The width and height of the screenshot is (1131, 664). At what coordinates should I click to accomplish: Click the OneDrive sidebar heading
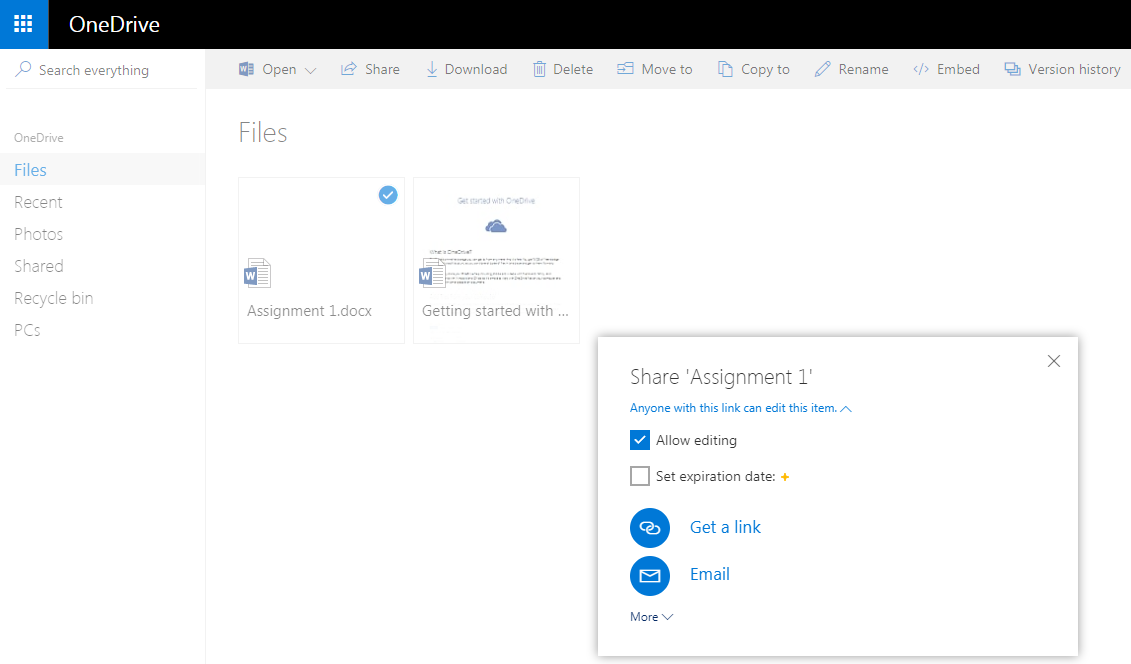click(39, 138)
